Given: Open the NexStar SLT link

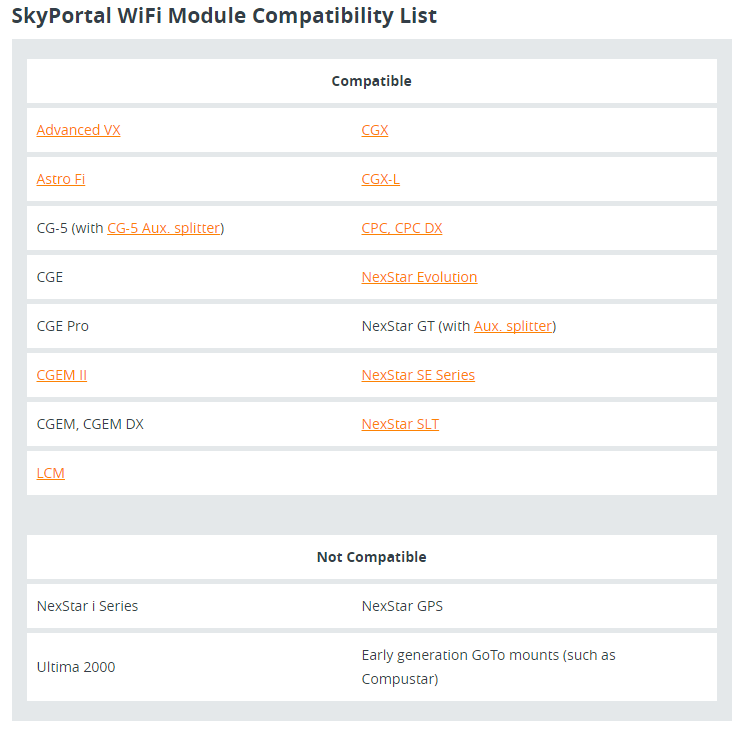Looking at the screenshot, I should click(400, 424).
